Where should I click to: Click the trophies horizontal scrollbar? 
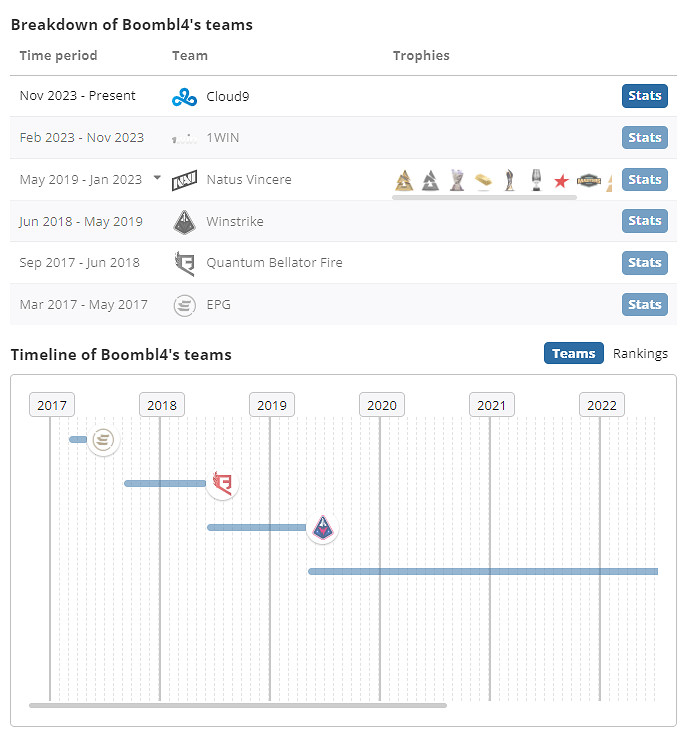click(x=484, y=197)
